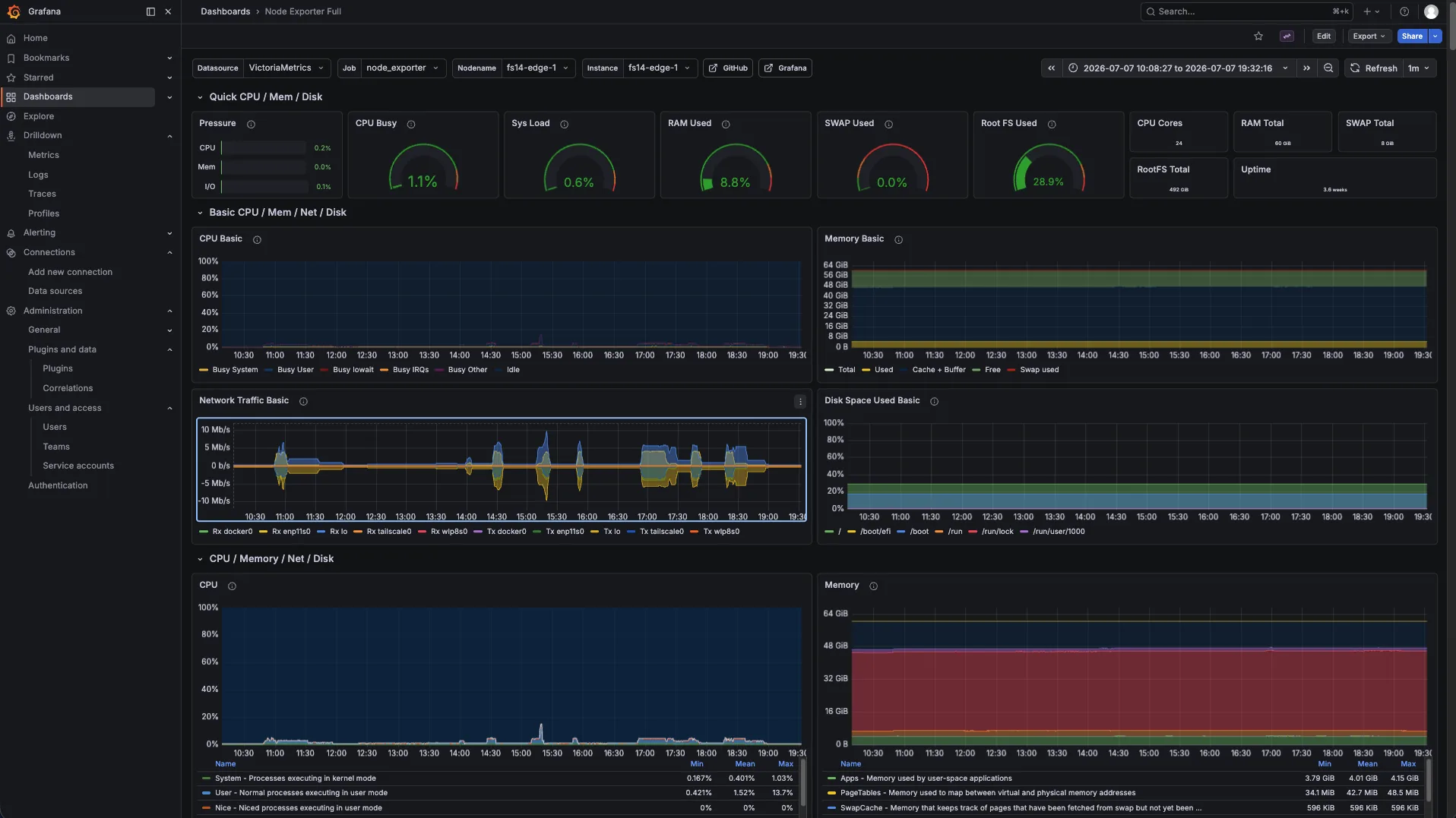Viewport: 1456px width, 818px height.
Task: Close the navigation menu with X
Action: [x=168, y=11]
